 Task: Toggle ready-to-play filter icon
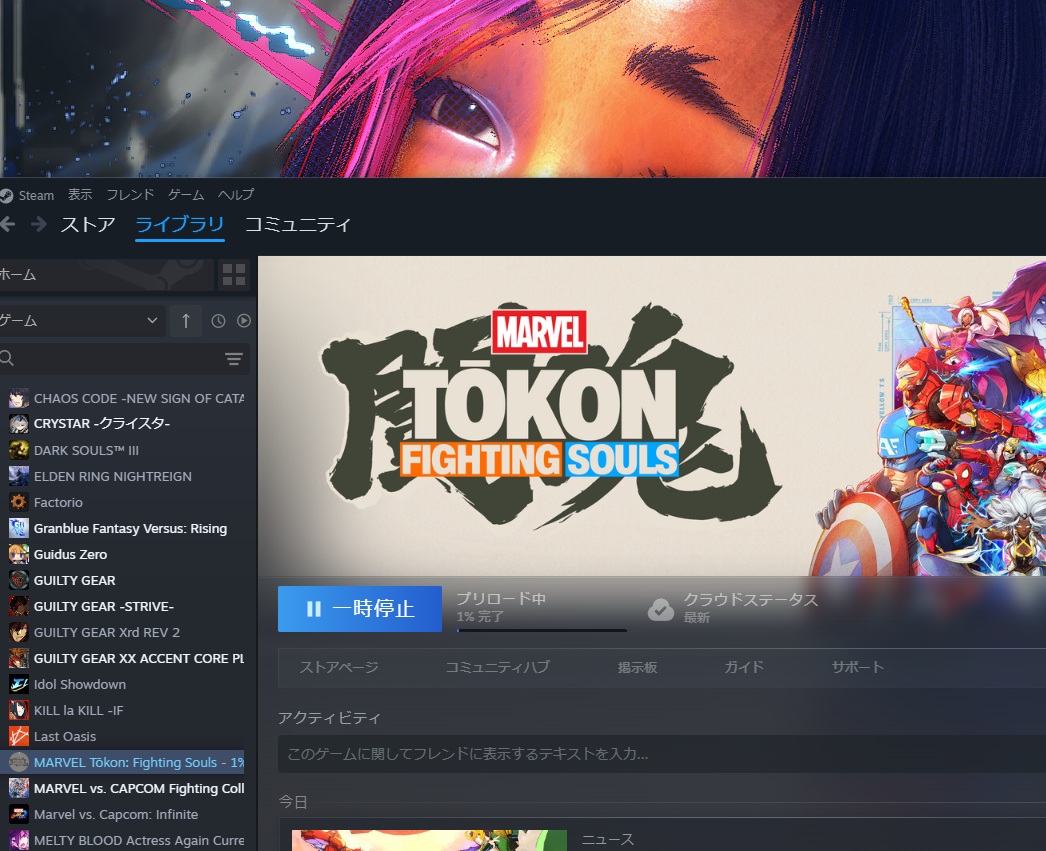(243, 321)
